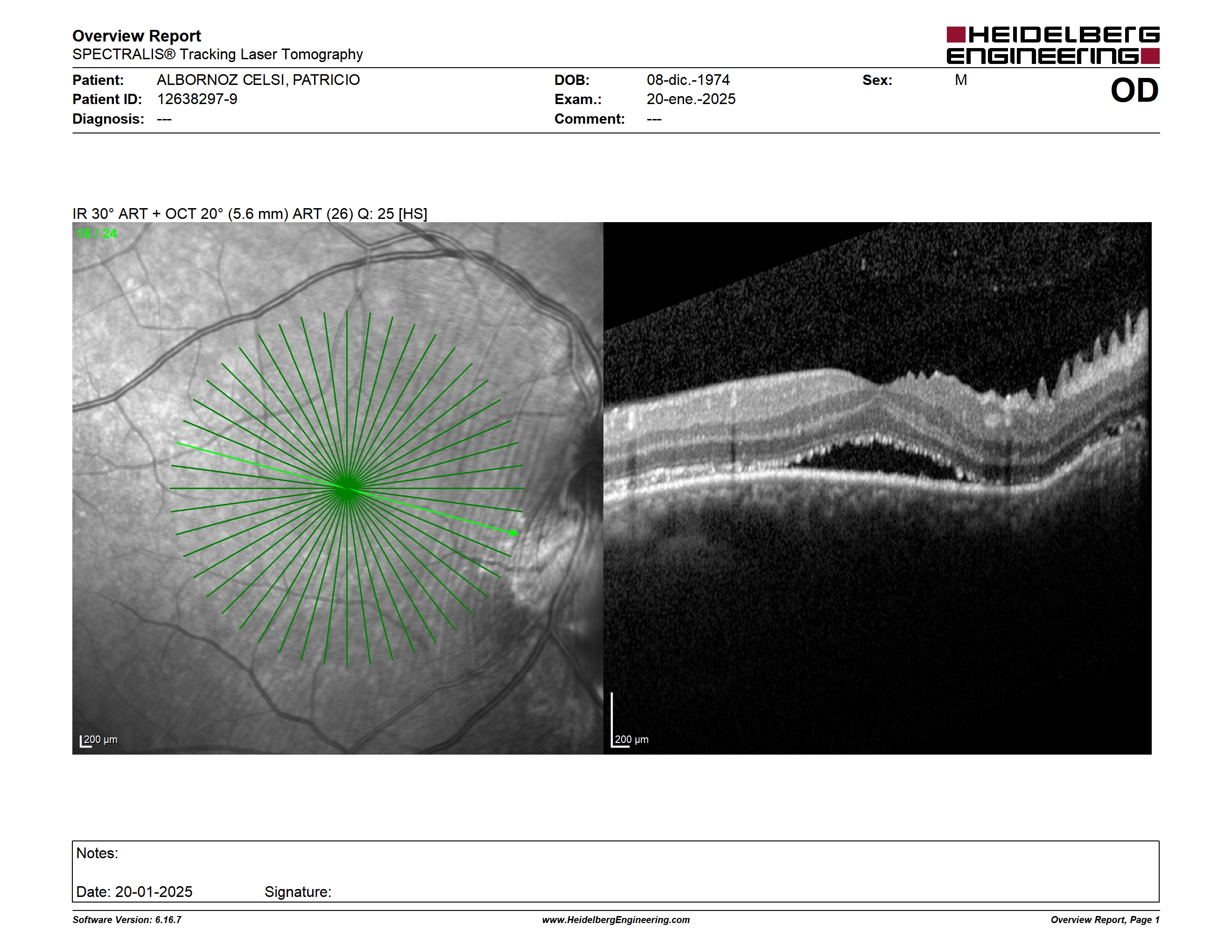The width and height of the screenshot is (1232, 952).
Task: Click the 'Patient:' label
Action: click(98, 80)
